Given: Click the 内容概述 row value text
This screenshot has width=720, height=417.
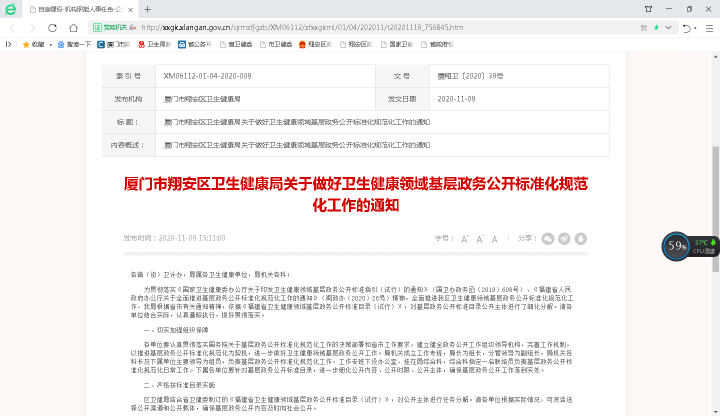Looking at the screenshot, I should pos(297,145).
